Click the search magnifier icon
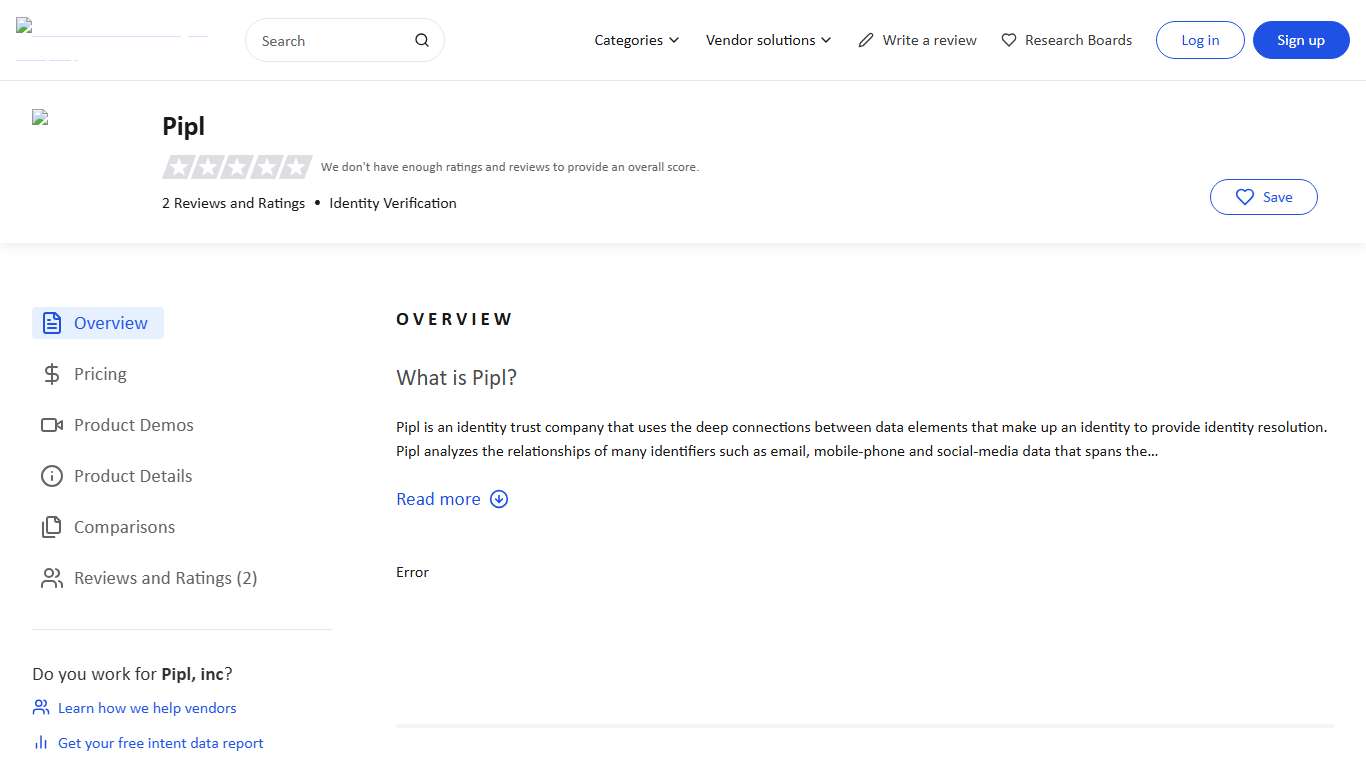1366x768 pixels. click(422, 40)
